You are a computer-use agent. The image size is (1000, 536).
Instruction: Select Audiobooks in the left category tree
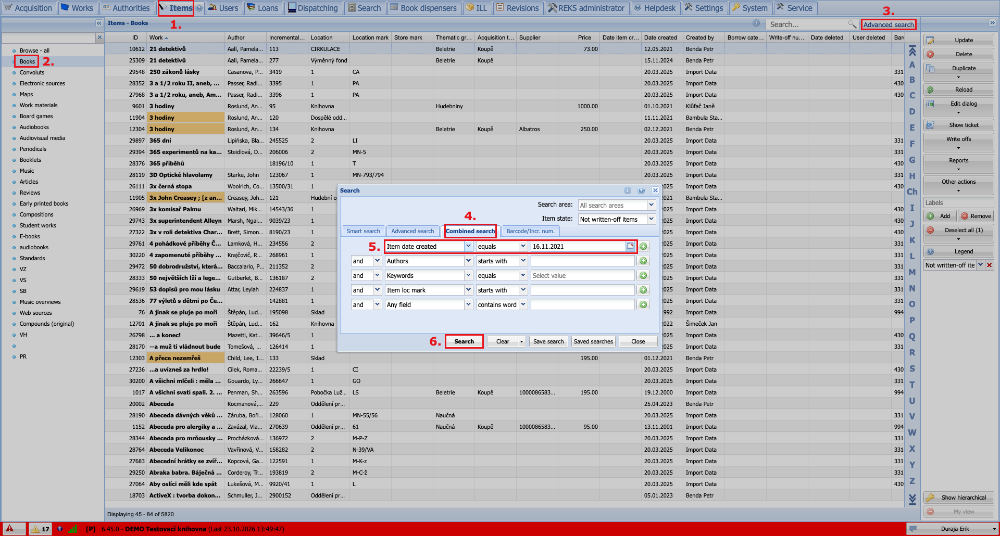click(x=34, y=126)
